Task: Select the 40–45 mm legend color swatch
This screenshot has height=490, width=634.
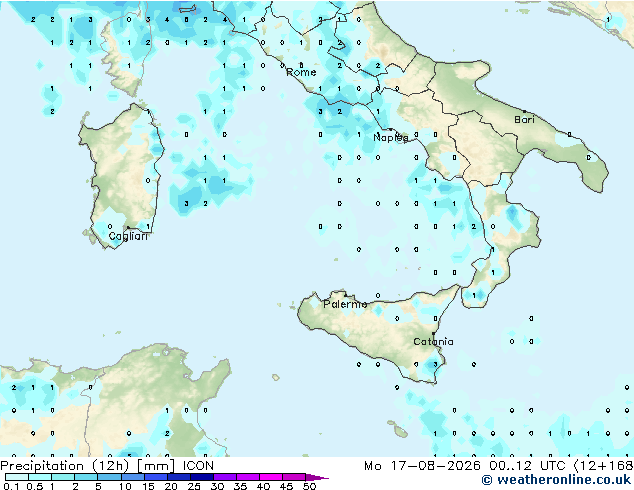Action: coord(271,477)
